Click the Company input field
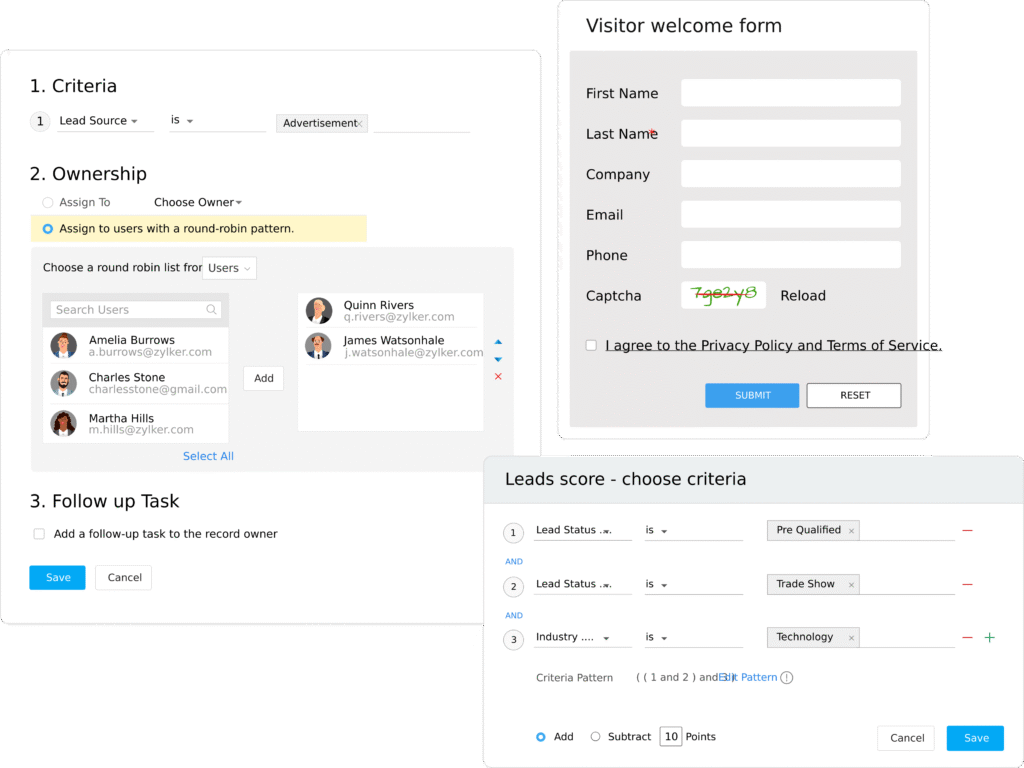Image resolution: width=1024 pixels, height=768 pixels. pyautogui.click(x=791, y=174)
